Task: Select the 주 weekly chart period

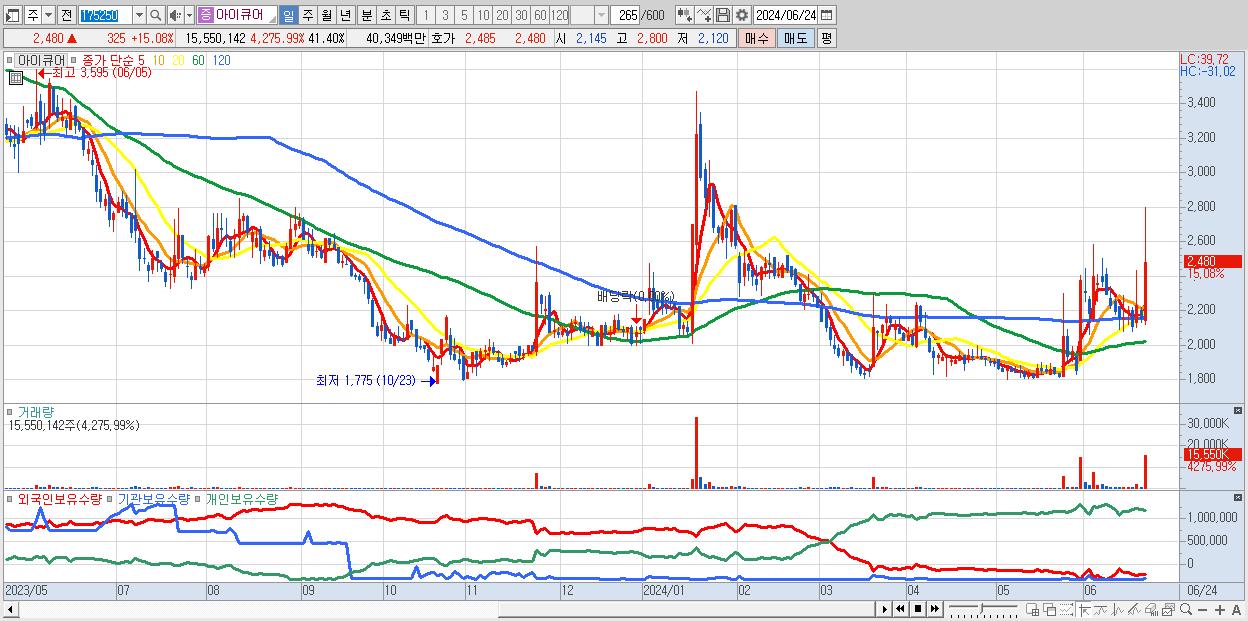Action: [307, 15]
